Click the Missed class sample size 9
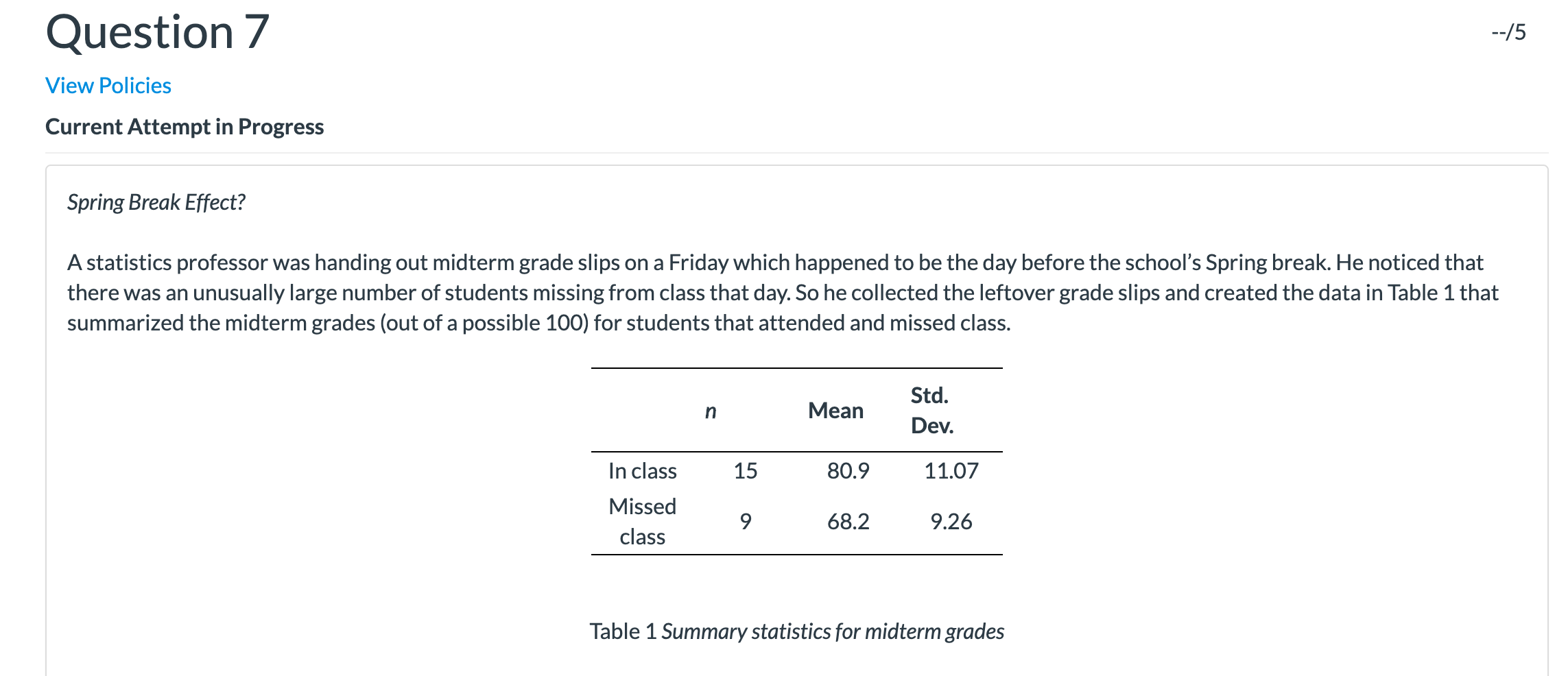This screenshot has width=1568, height=676. coord(746,522)
